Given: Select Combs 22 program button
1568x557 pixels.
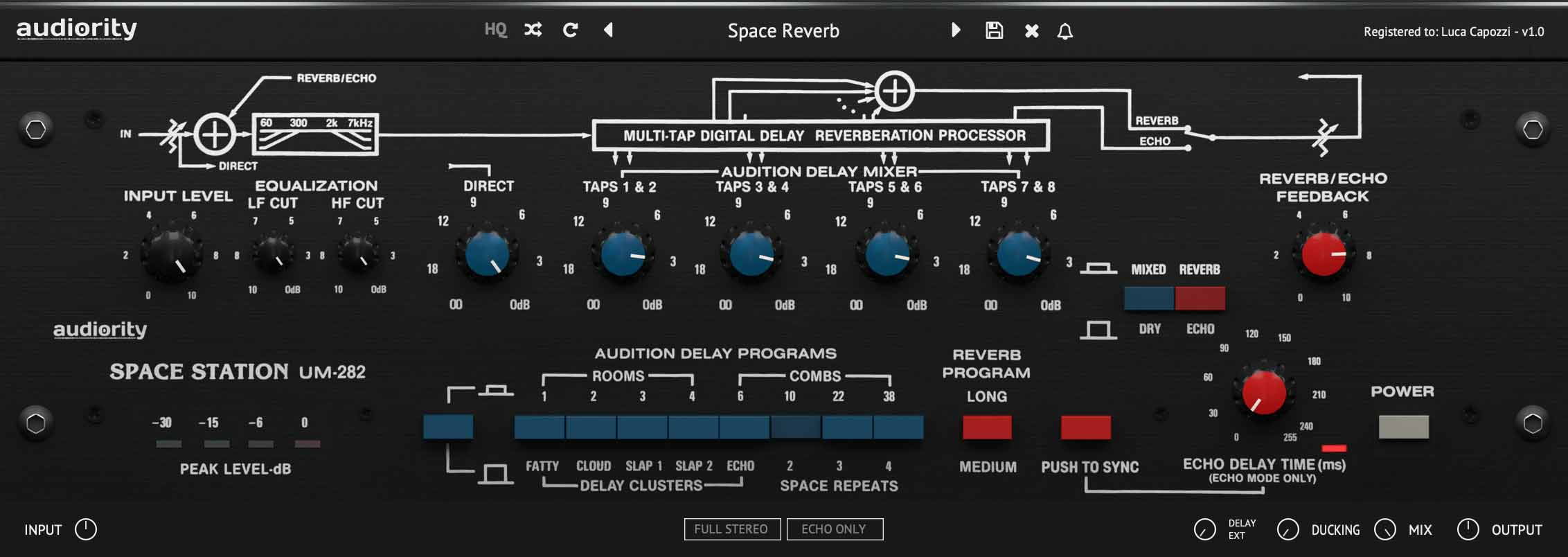Looking at the screenshot, I should pos(847,427).
